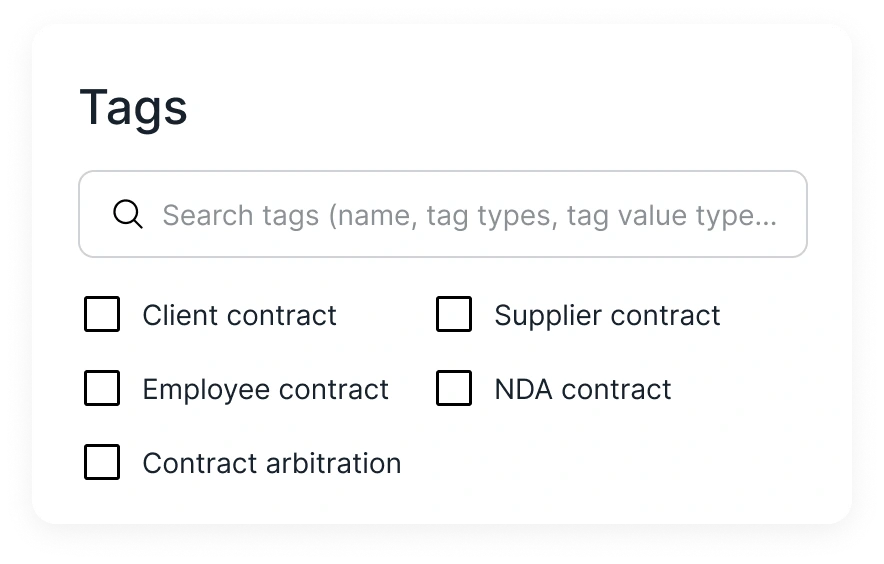Viewport: 884px width, 564px height.
Task: Focus the Search tags input field
Action: click(x=443, y=214)
